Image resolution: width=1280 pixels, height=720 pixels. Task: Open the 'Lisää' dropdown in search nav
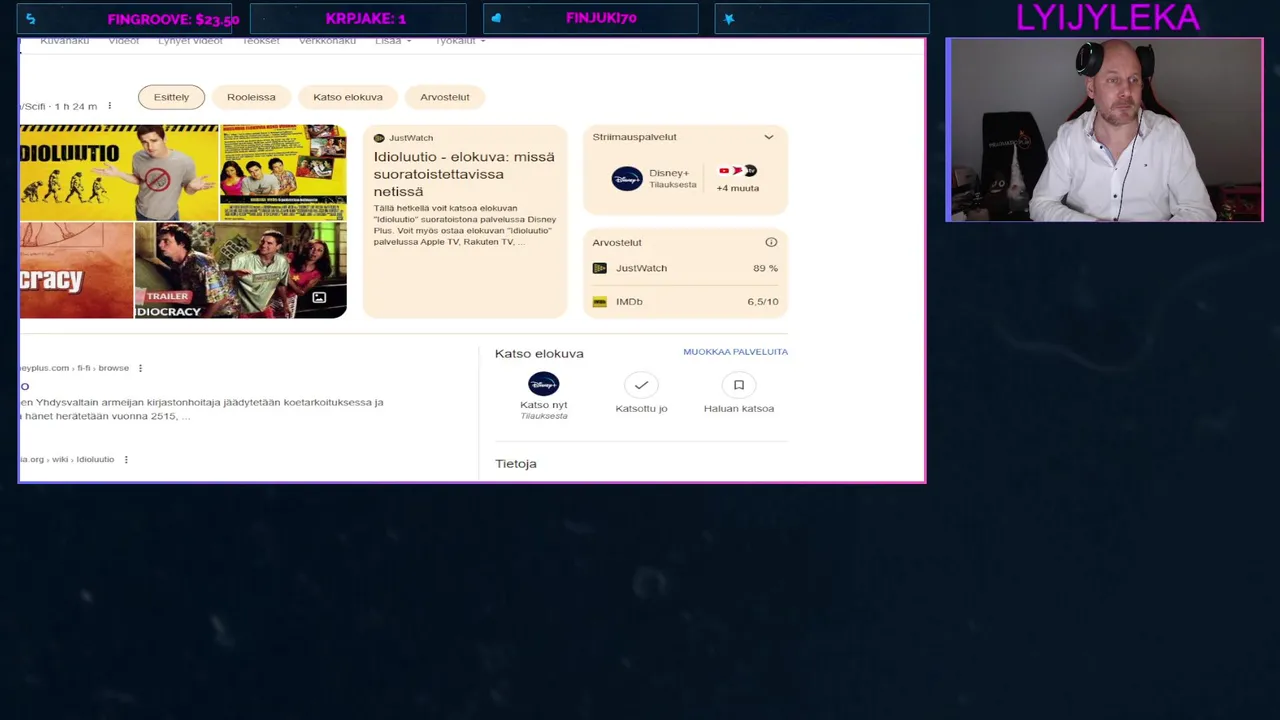393,41
